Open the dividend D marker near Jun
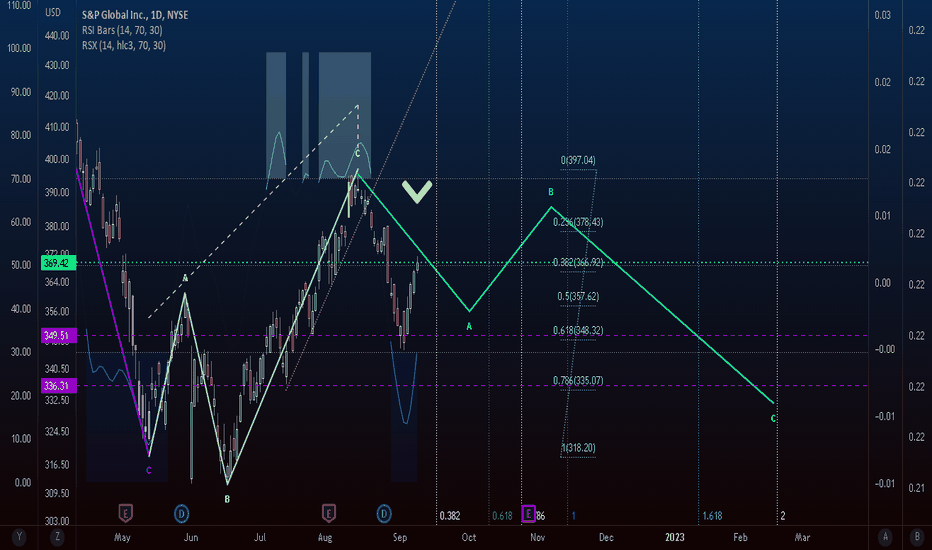 (x=181, y=513)
